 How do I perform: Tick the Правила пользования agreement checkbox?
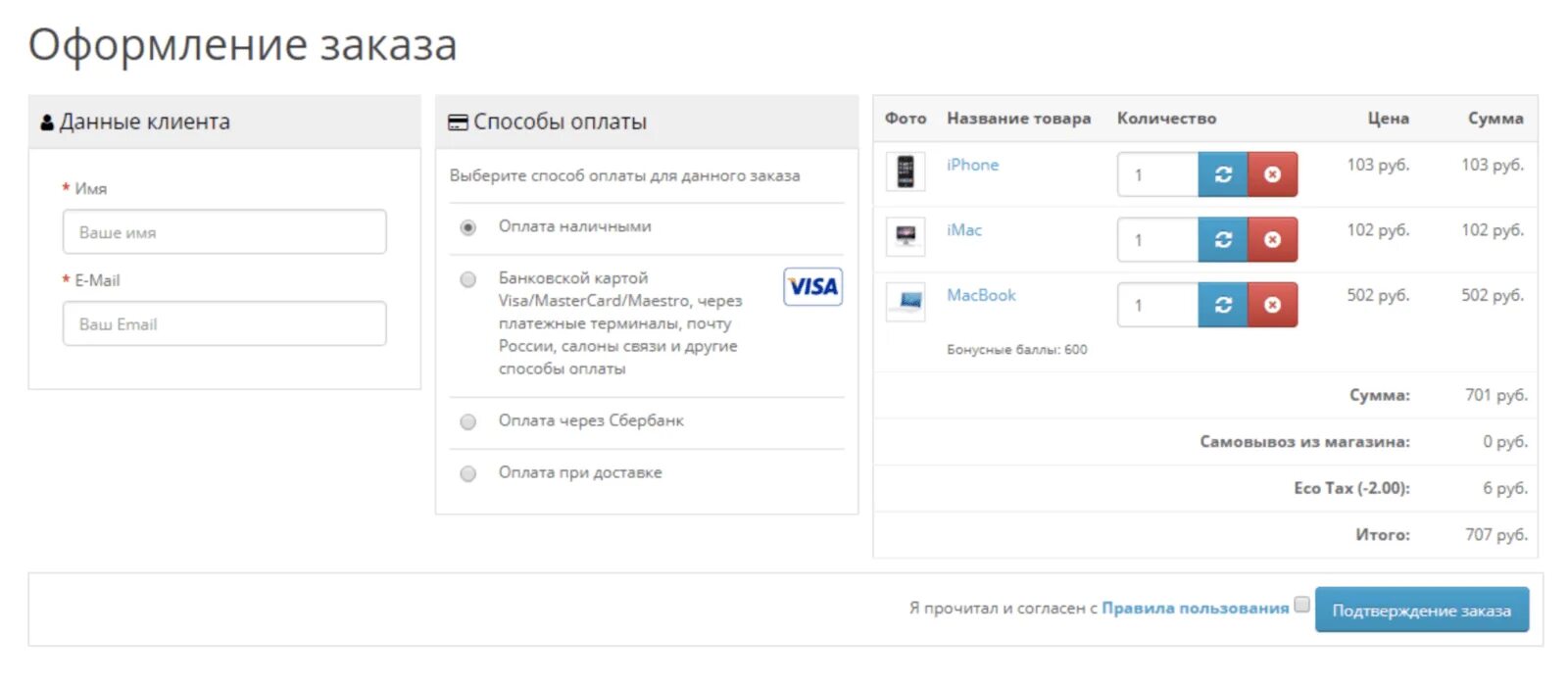[1301, 604]
